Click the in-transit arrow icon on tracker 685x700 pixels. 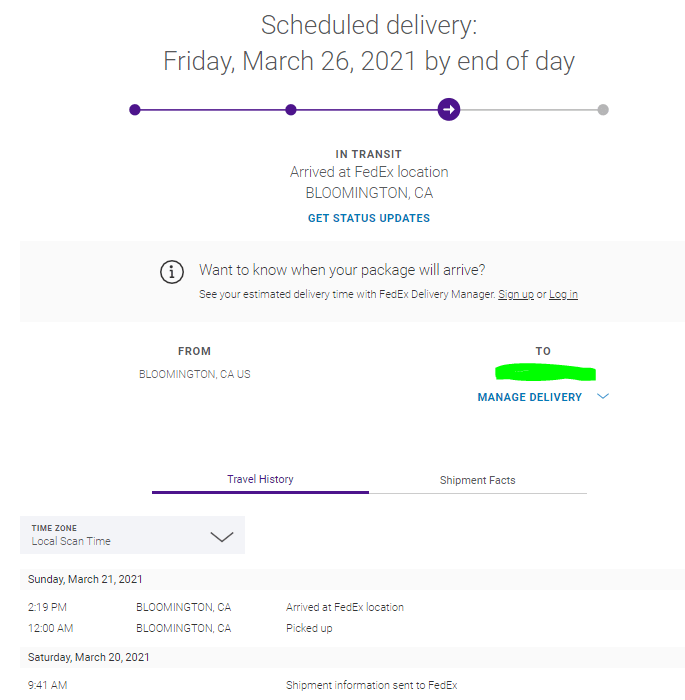pyautogui.click(x=449, y=109)
